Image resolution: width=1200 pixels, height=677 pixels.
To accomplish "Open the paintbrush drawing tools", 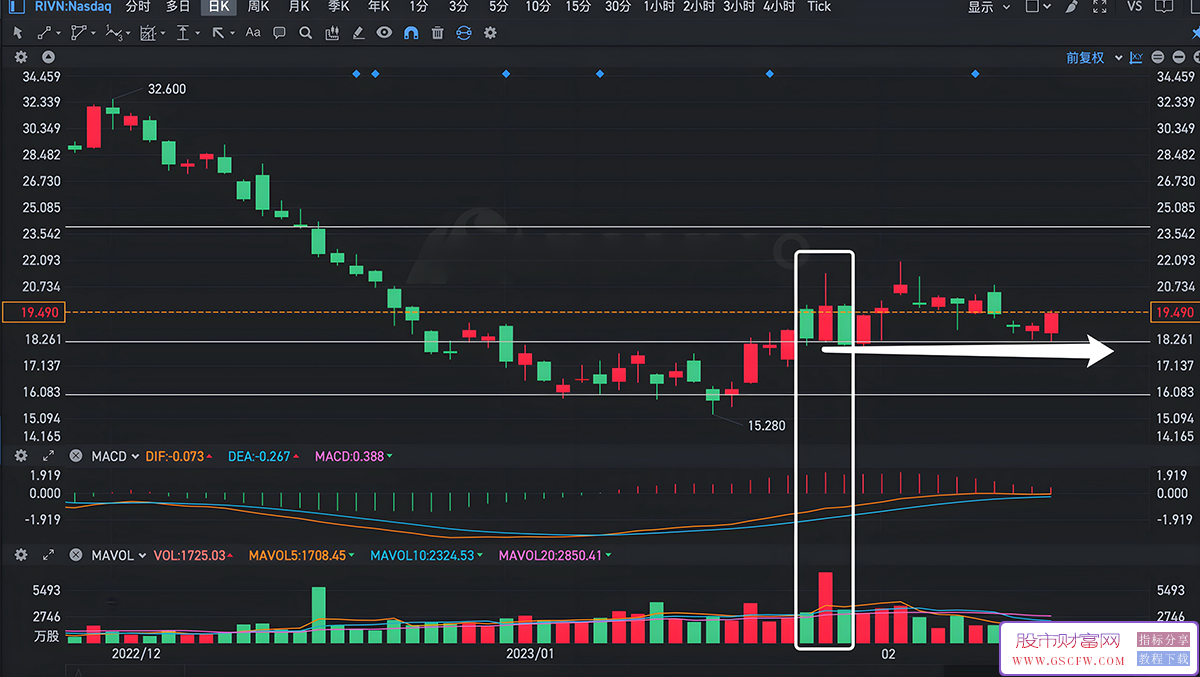I will (1072, 7).
